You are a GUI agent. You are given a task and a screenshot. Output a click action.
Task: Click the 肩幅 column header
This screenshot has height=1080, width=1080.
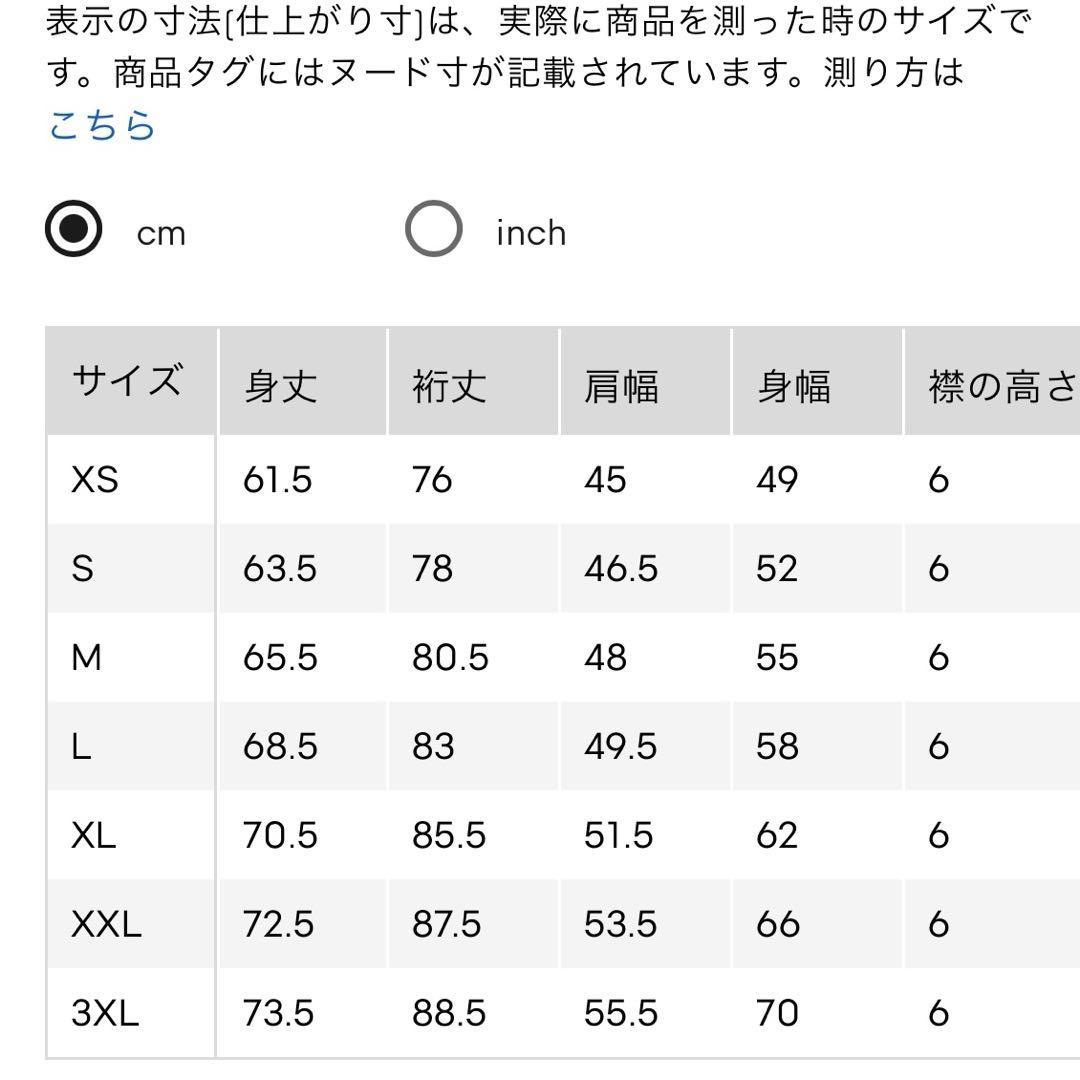coord(645,382)
